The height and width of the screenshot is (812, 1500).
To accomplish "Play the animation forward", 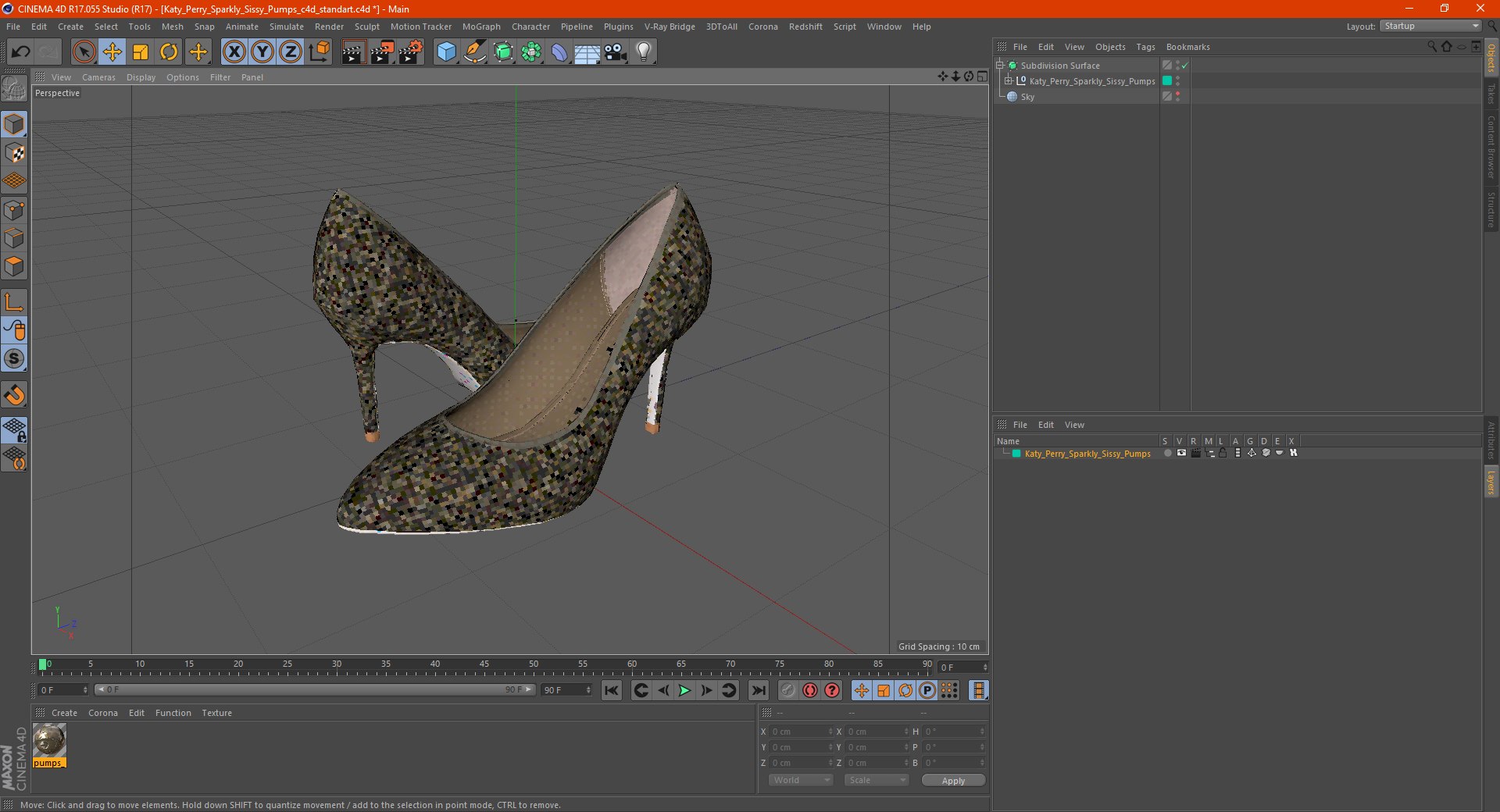I will click(x=684, y=690).
